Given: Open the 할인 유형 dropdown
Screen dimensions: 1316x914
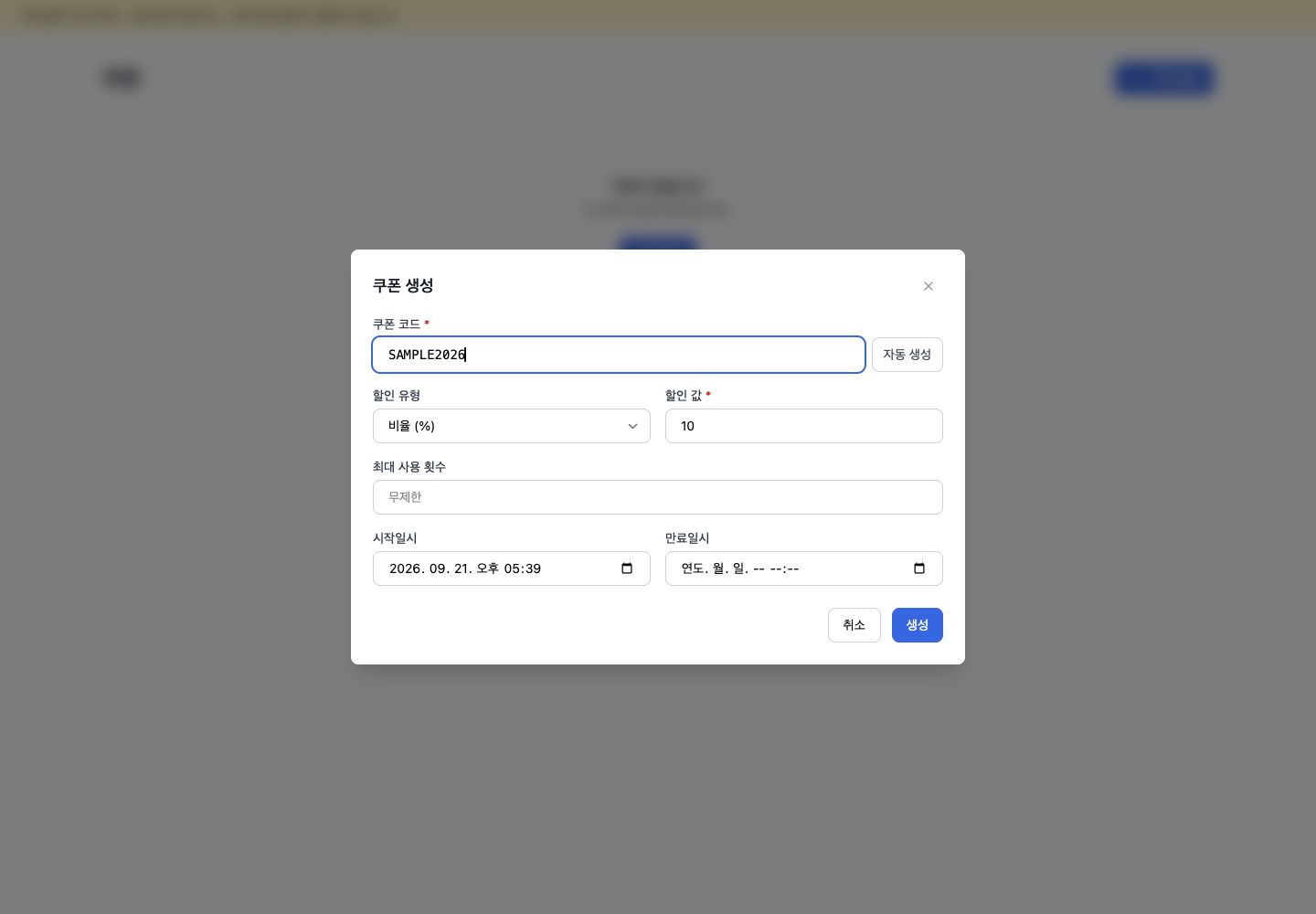Looking at the screenshot, I should pos(512,426).
